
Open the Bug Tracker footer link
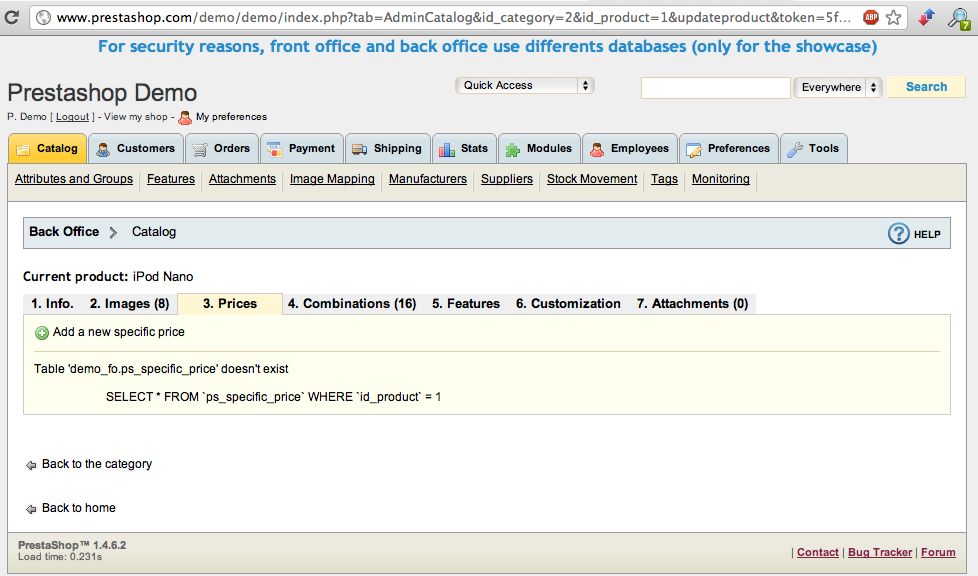[879, 552]
